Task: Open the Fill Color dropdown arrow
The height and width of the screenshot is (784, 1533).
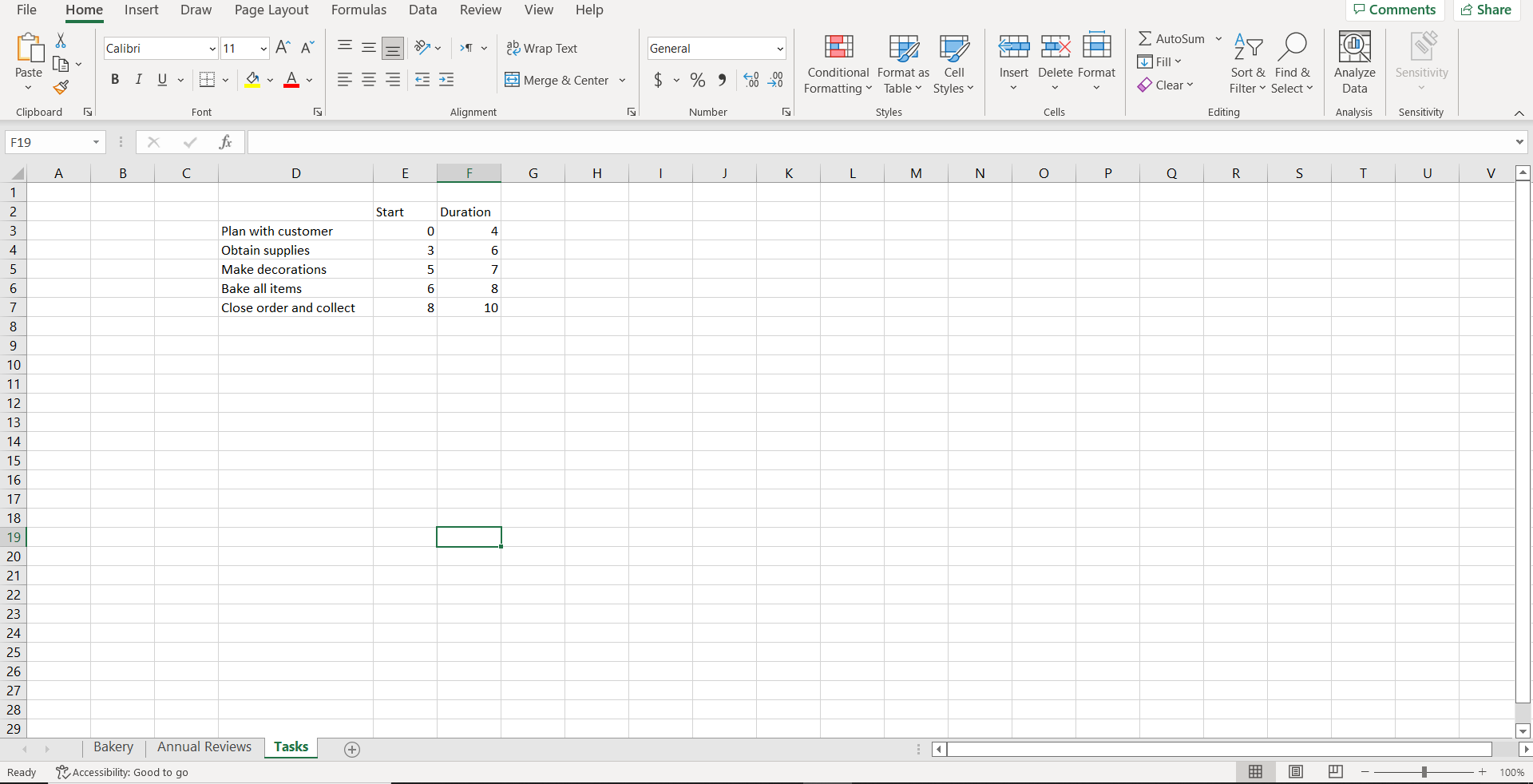Action: point(271,80)
